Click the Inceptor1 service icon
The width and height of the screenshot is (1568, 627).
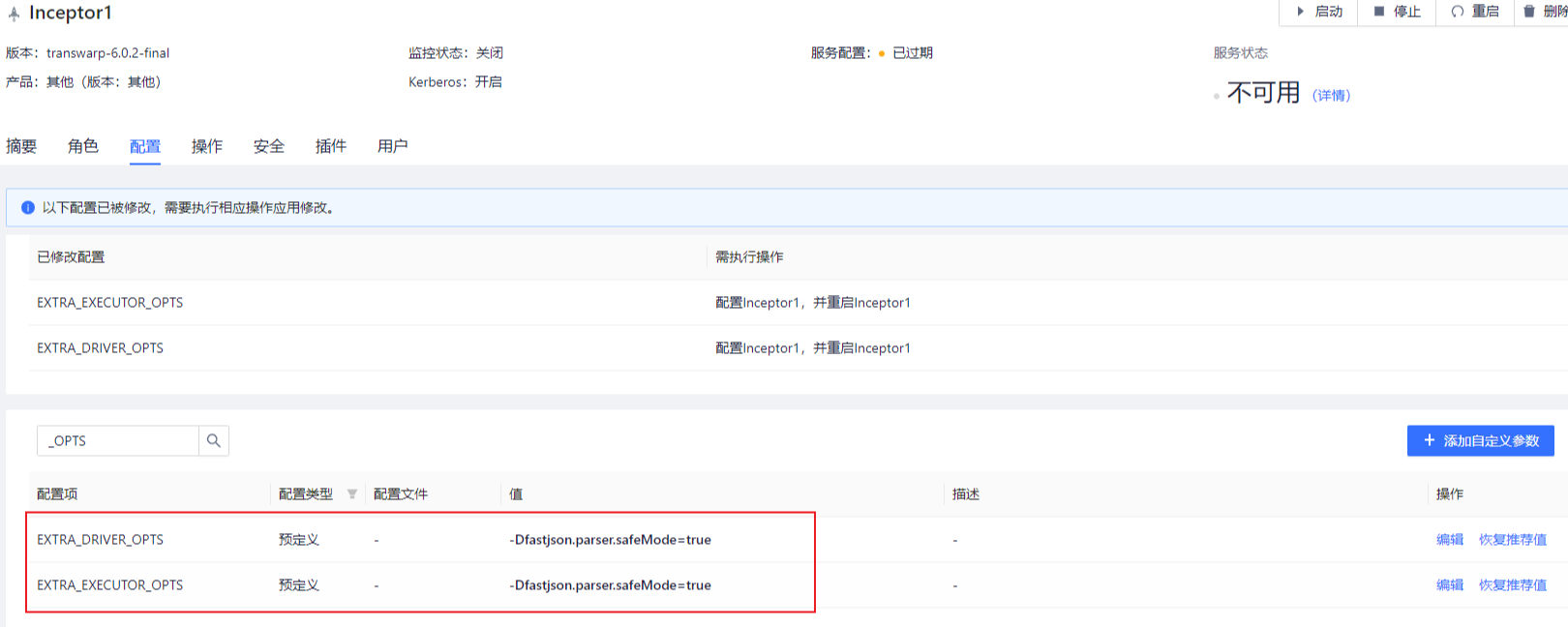14,14
